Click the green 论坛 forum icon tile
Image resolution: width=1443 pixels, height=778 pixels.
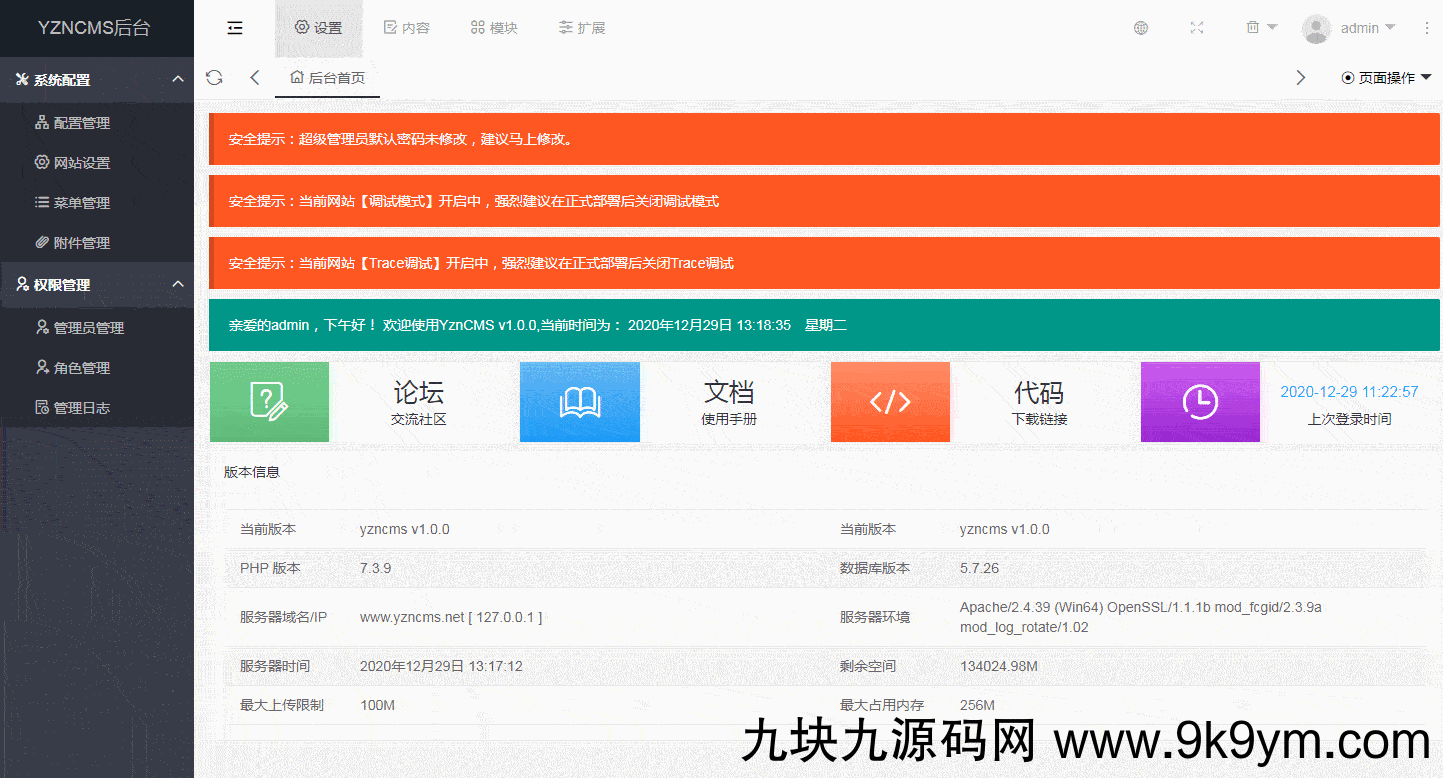coord(269,402)
